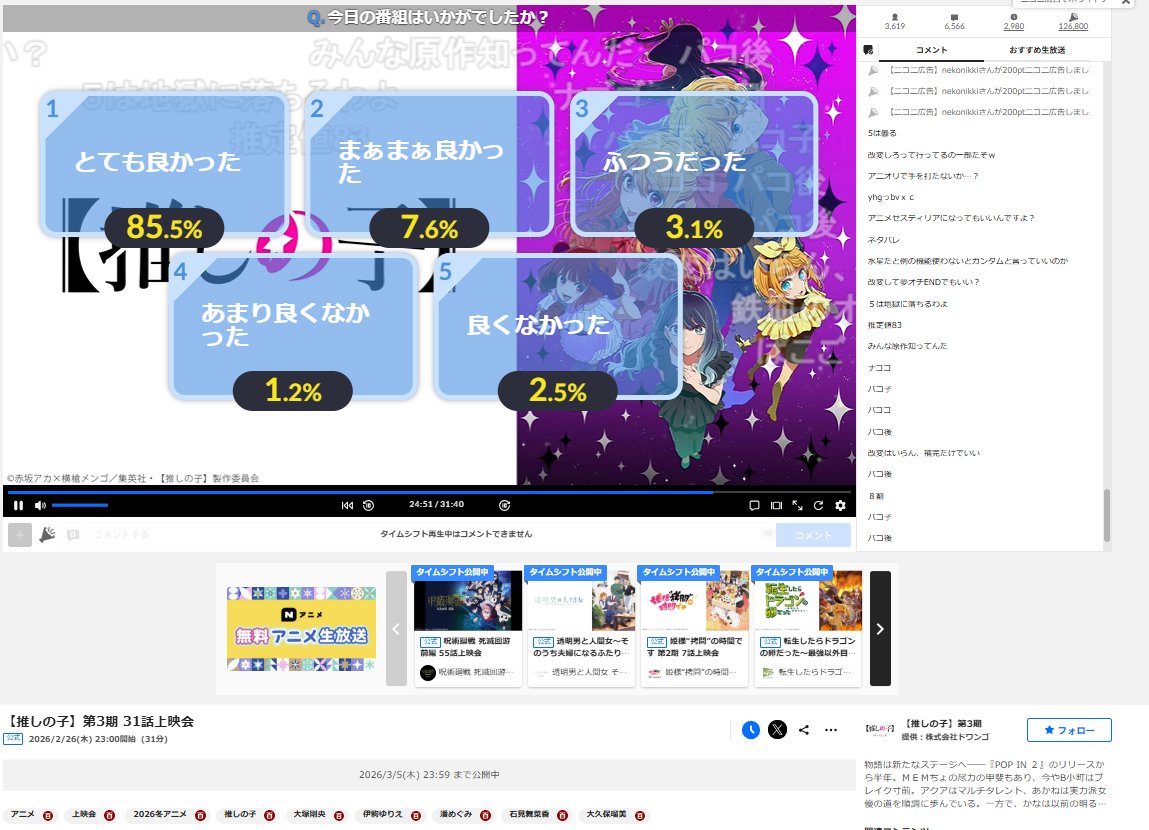1149x830 pixels.
Task: Open 透明男と人間女 timeshift thumbnail
Action: (581, 599)
